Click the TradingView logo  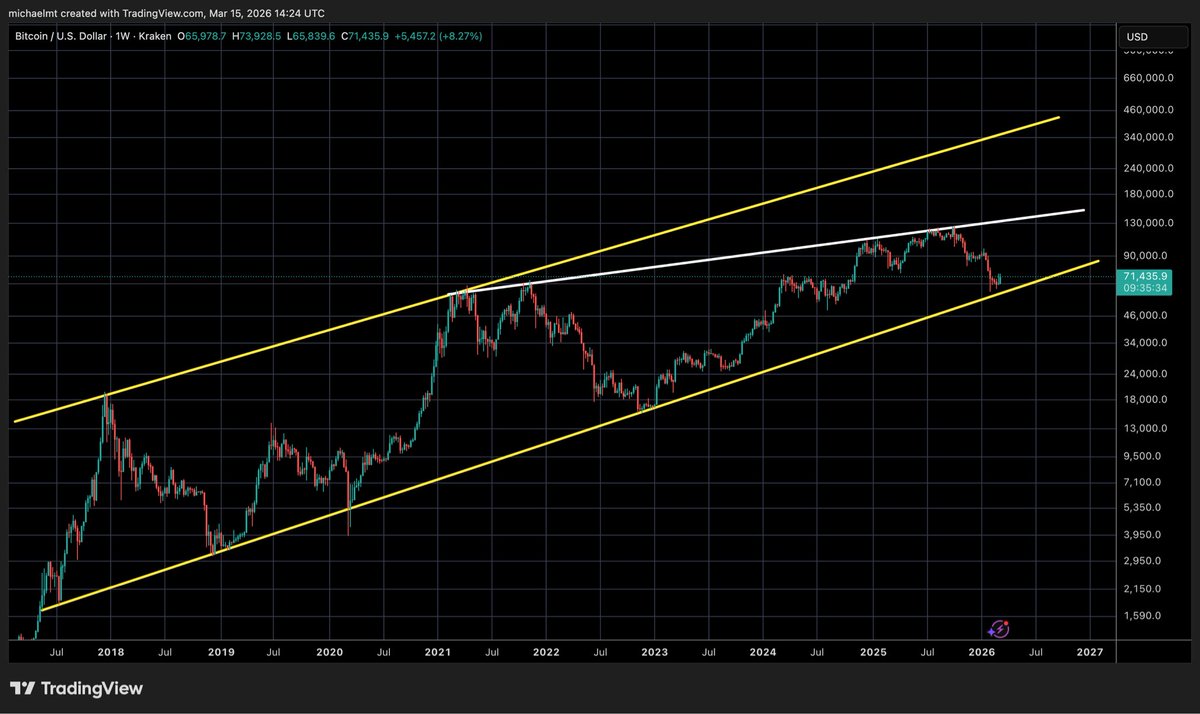point(76,688)
